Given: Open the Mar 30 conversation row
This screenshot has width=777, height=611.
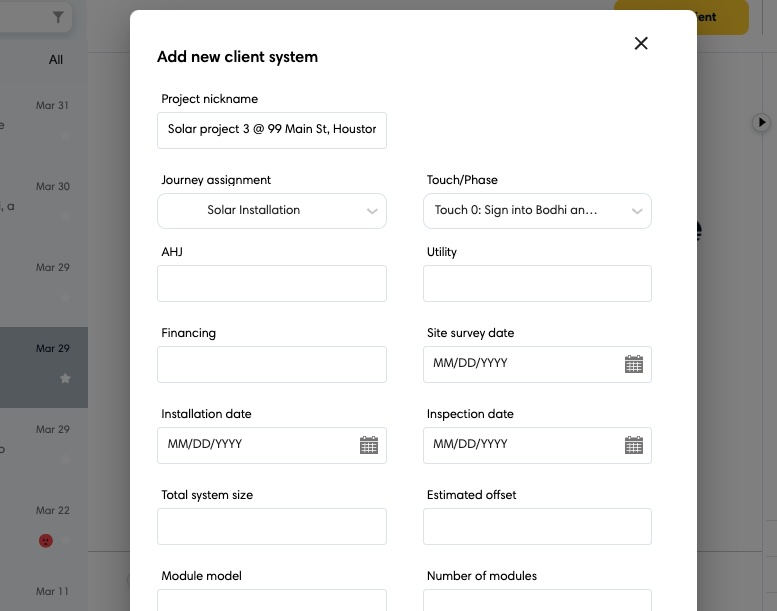Looking at the screenshot, I should coord(44,206).
